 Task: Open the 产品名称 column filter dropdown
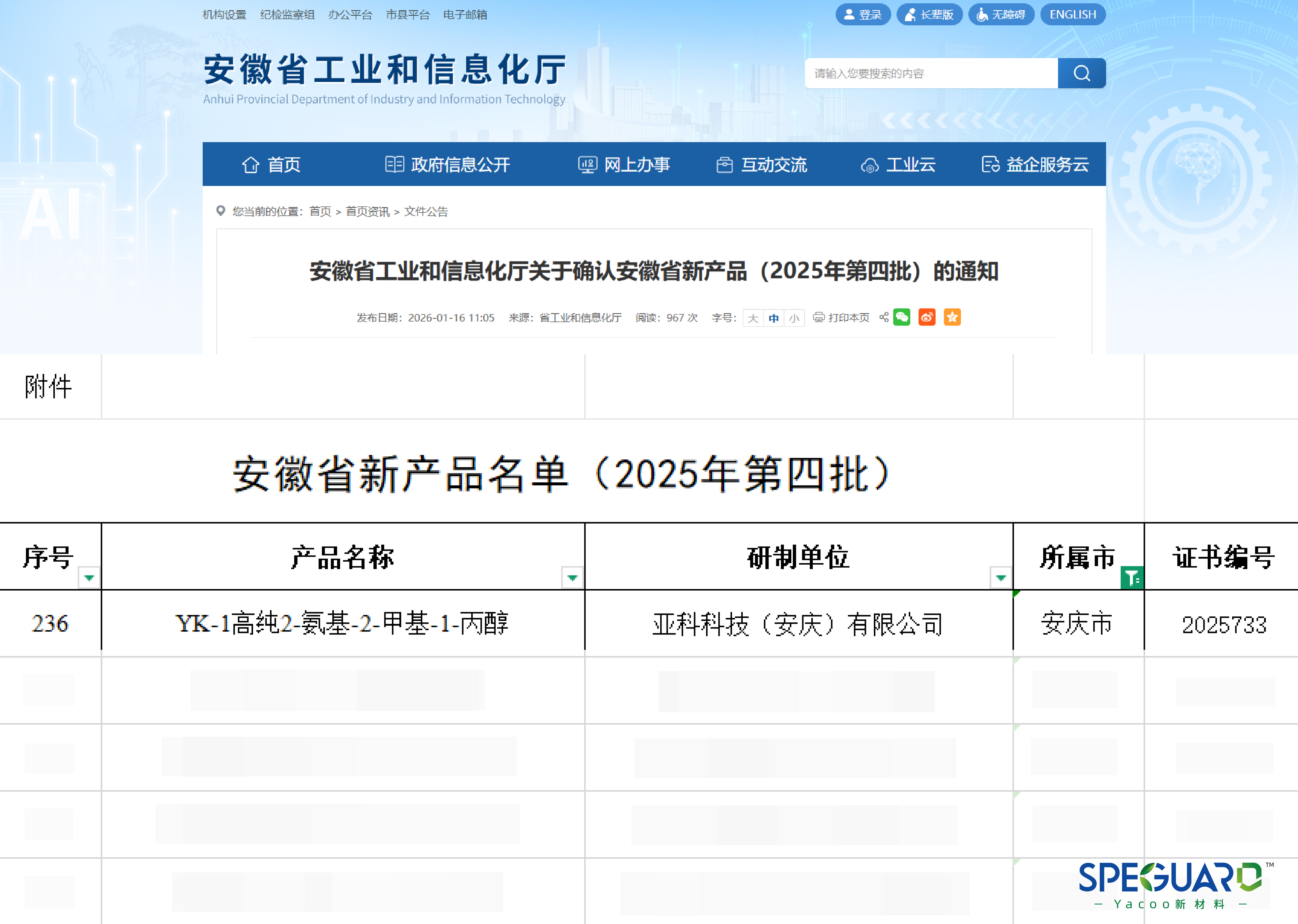(572, 578)
